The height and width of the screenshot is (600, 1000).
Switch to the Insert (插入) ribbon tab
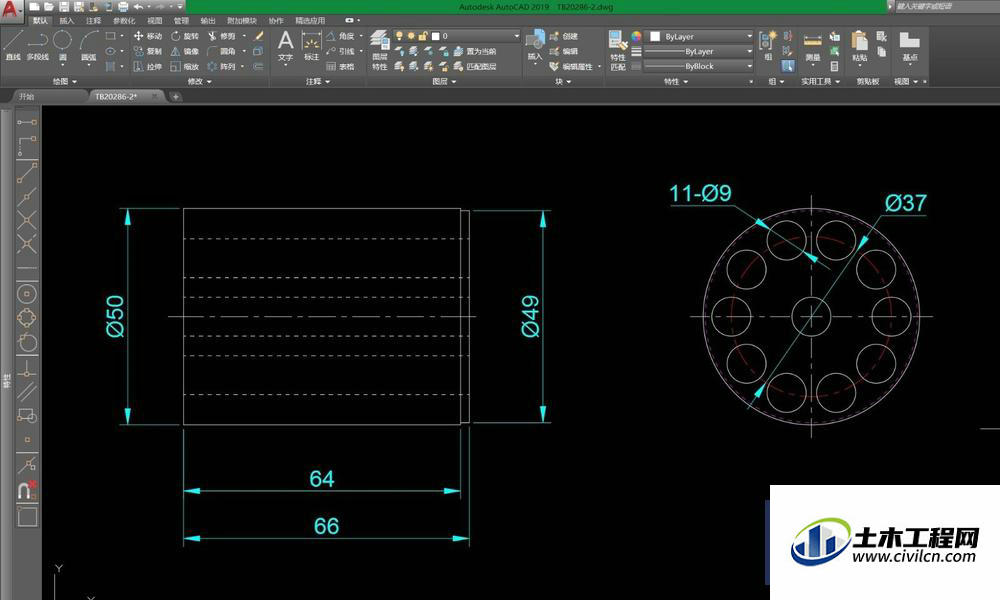point(66,20)
